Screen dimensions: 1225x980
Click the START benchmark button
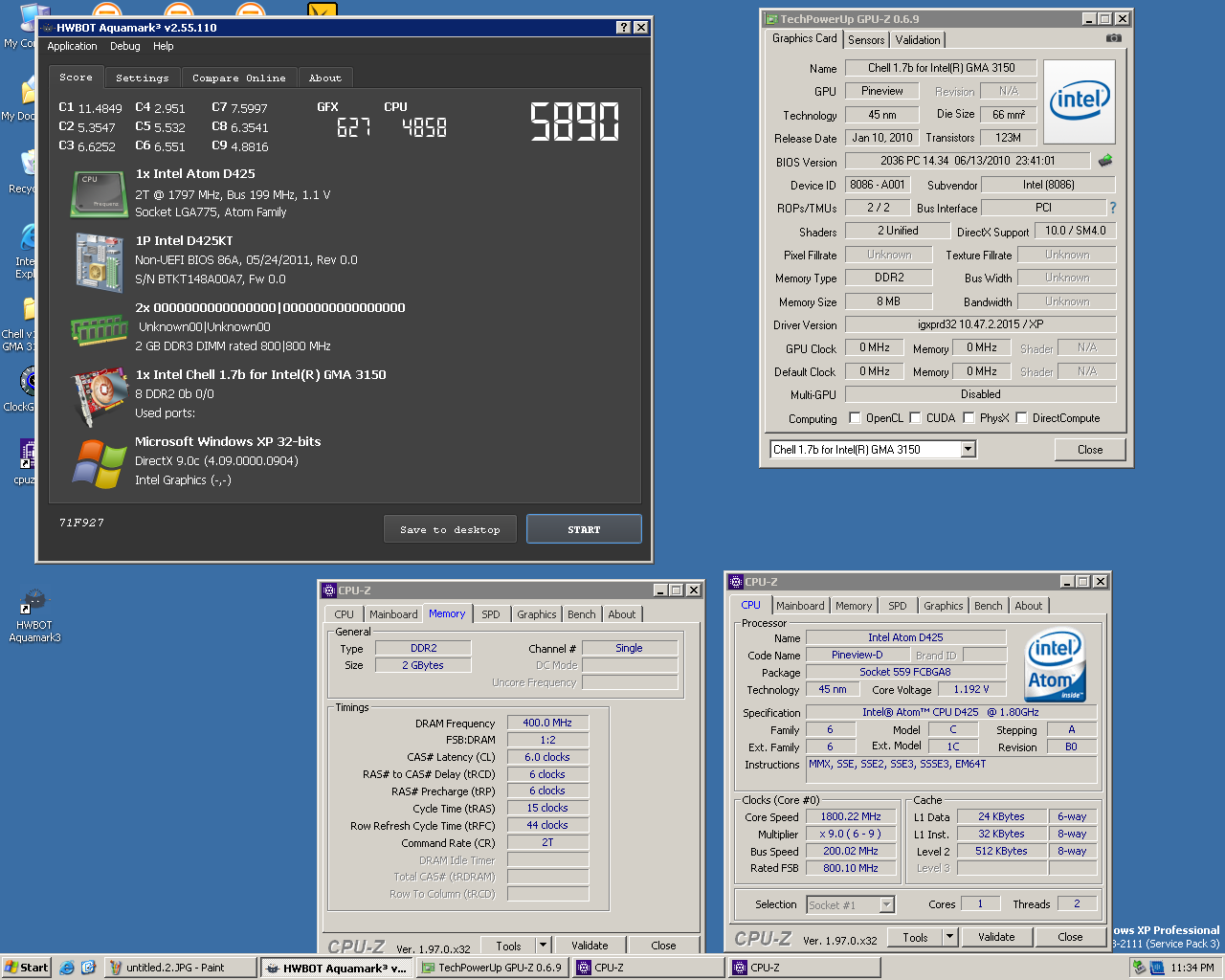[x=584, y=529]
